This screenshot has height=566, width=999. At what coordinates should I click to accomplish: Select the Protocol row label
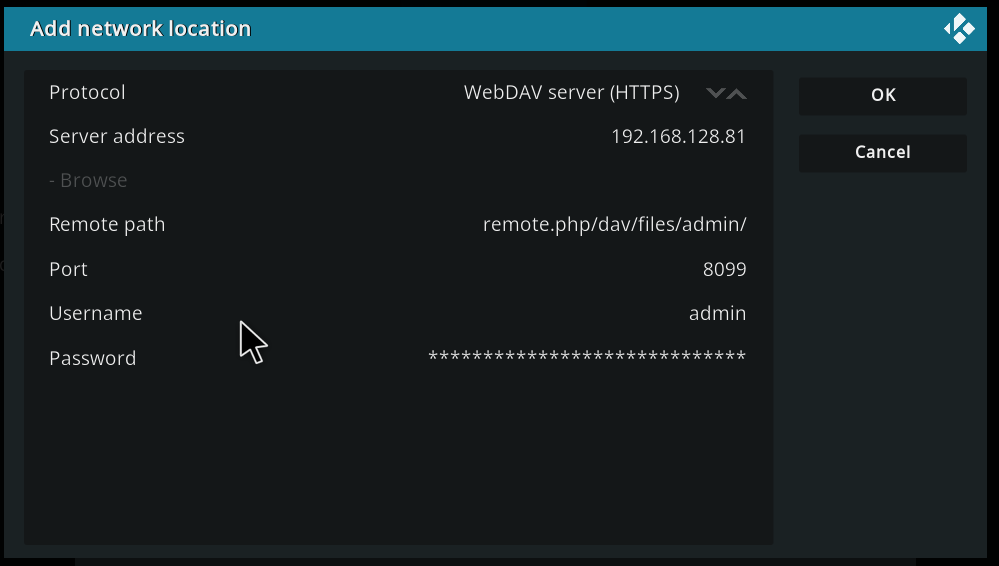(x=87, y=92)
